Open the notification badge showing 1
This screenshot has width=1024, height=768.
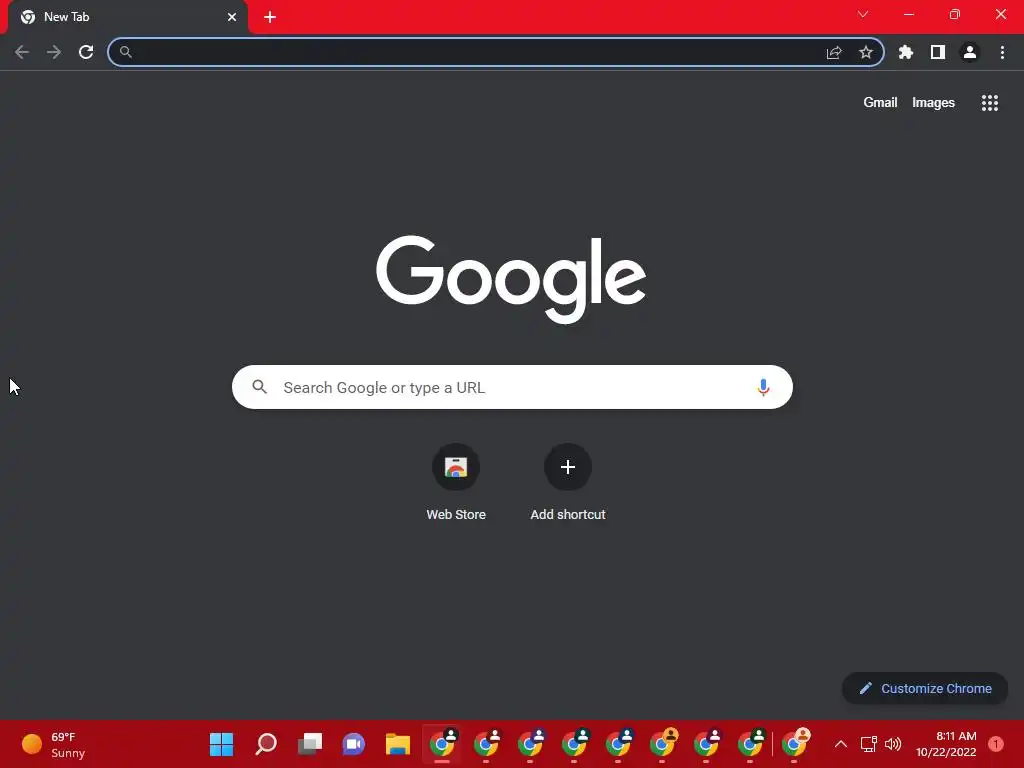[x=996, y=744]
